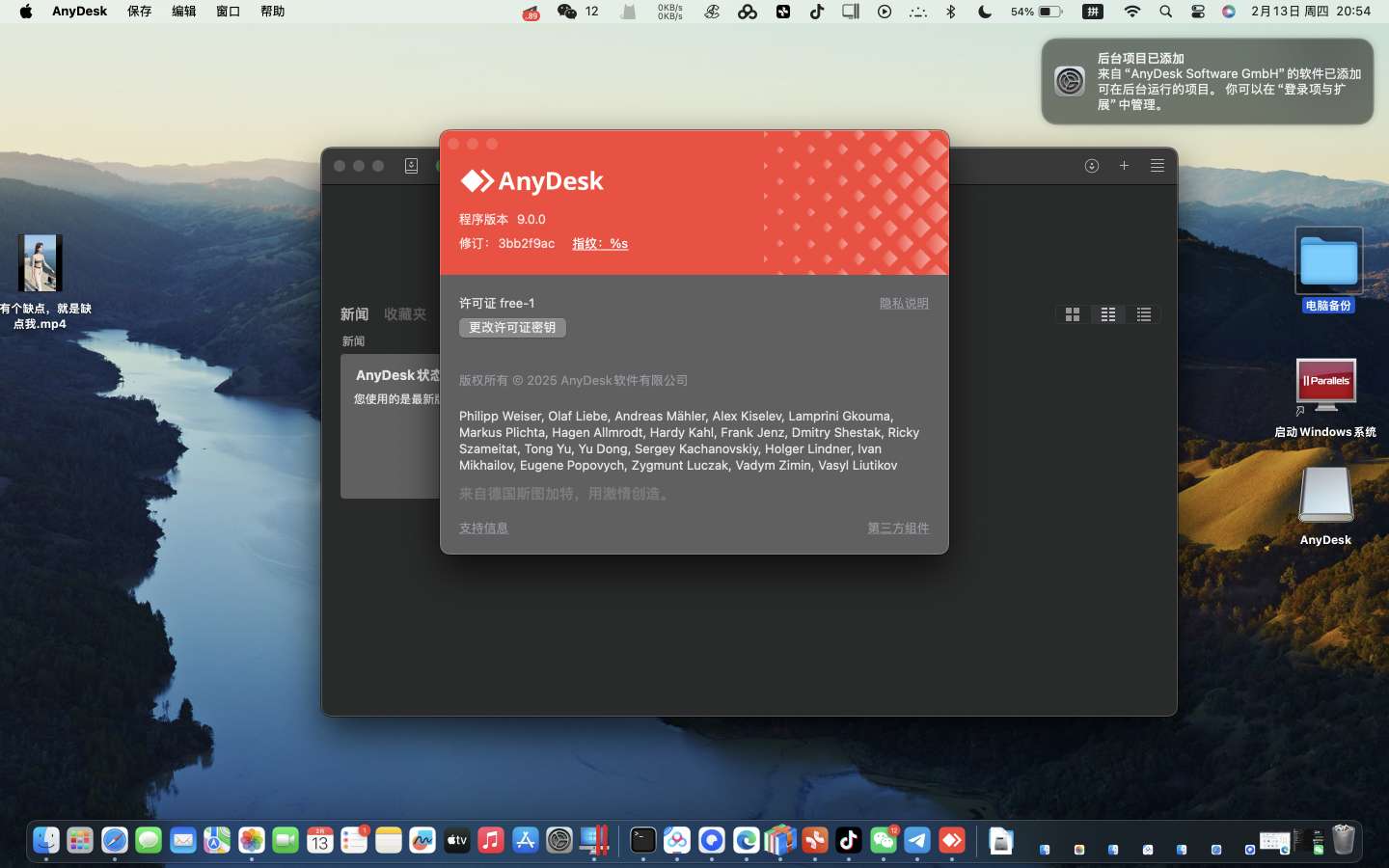Image resolution: width=1389 pixels, height=868 pixels.
Task: Open App Store from the Dock
Action: [526, 841]
